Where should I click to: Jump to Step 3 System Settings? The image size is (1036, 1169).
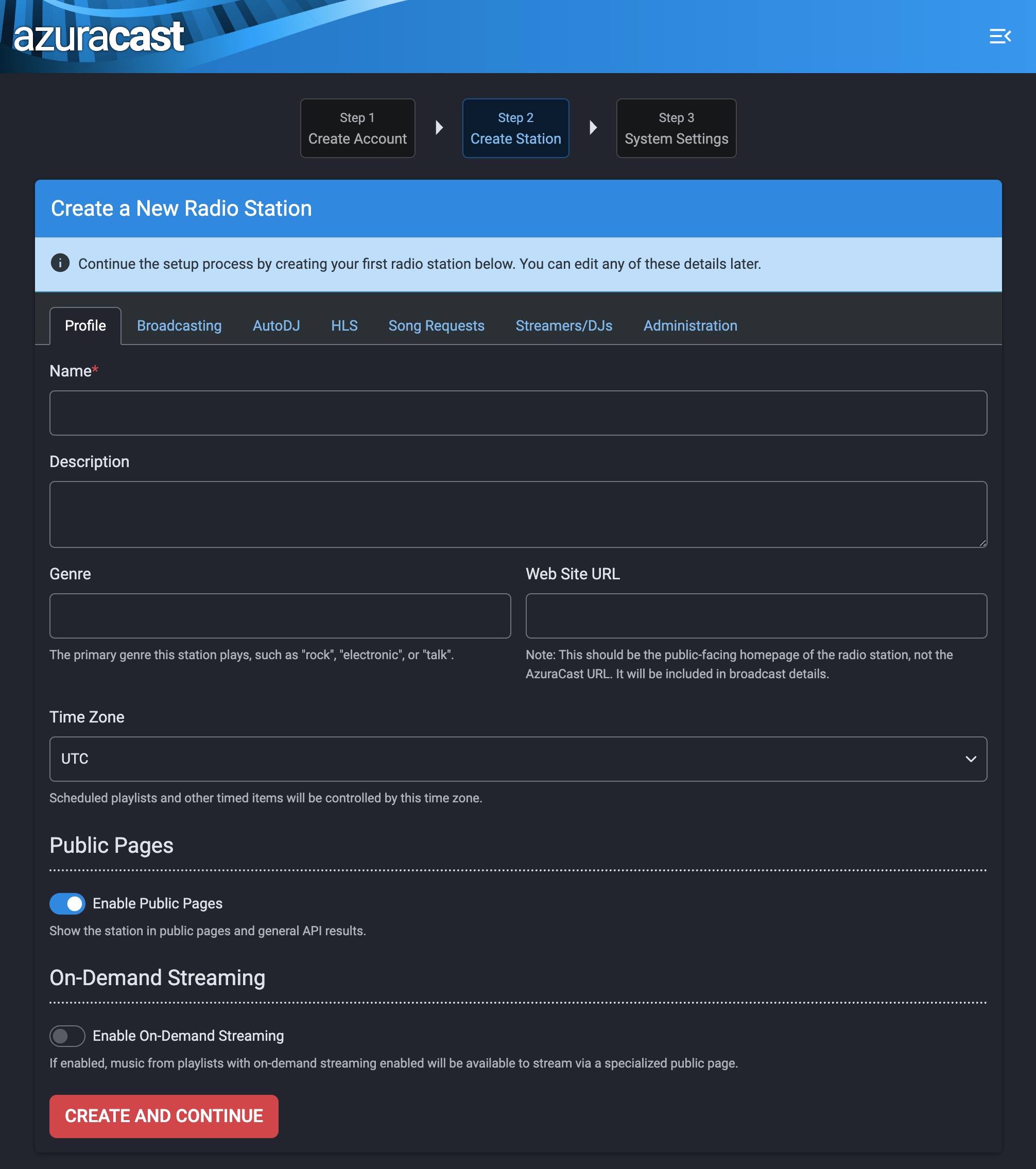tap(676, 128)
